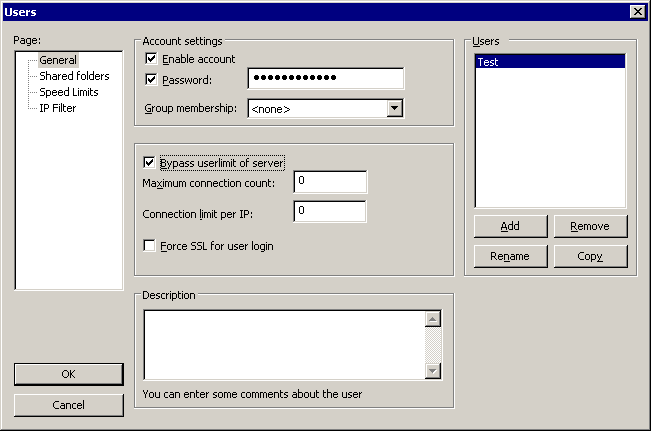Open the Group membership dropdown
This screenshot has height=431, width=651.
[x=394, y=108]
